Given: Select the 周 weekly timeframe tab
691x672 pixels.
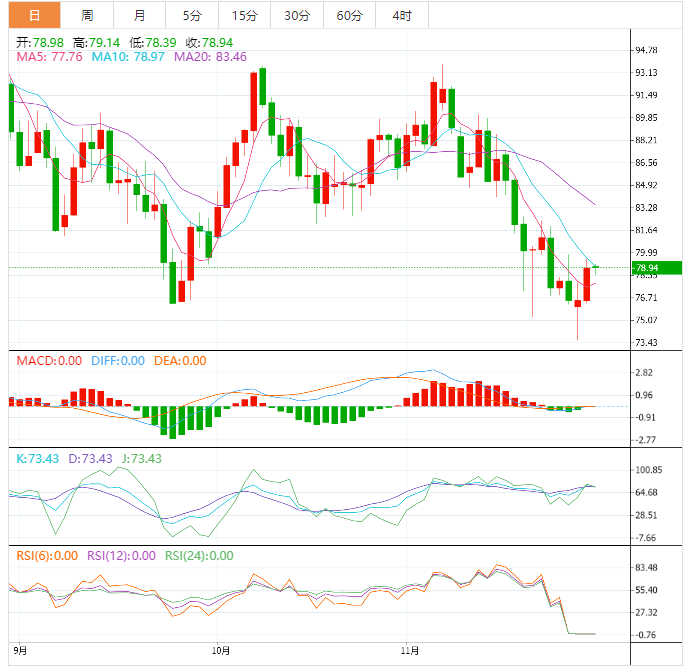Looking at the screenshot, I should tap(87, 15).
